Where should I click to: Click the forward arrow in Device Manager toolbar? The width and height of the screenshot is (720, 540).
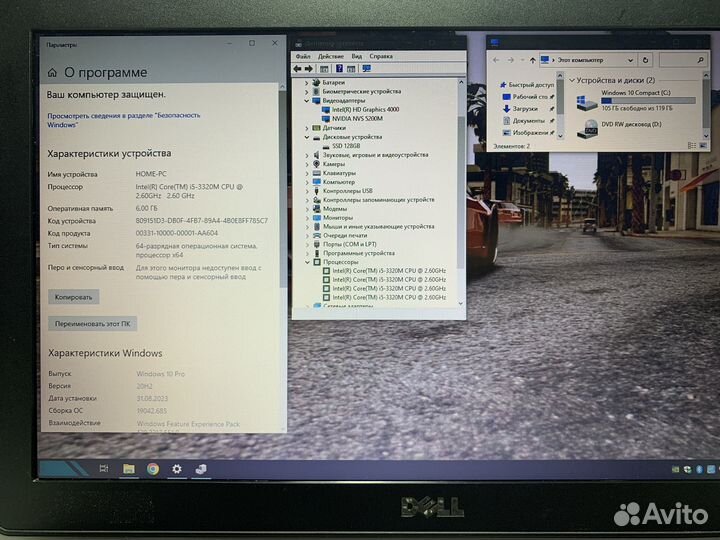pyautogui.click(x=309, y=68)
